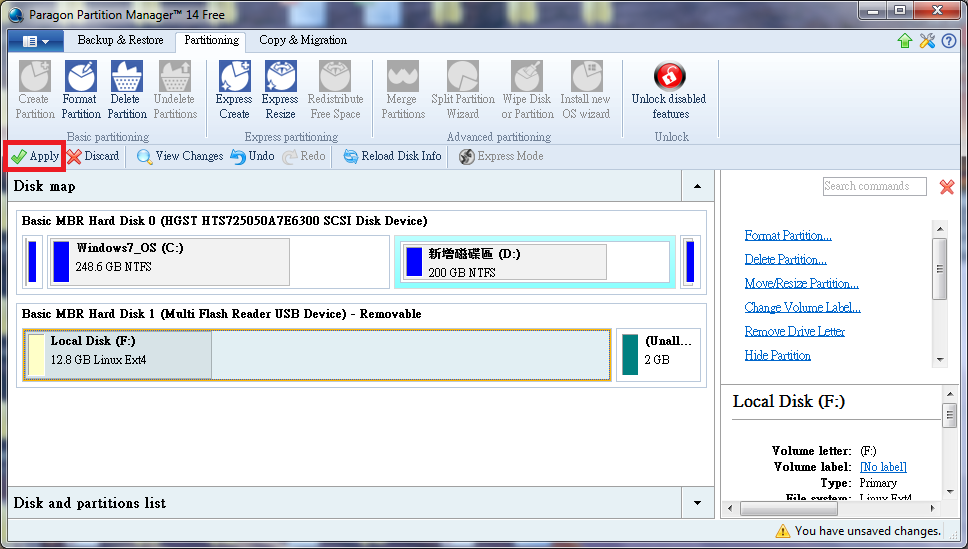968x549 pixels.
Task: Click the Hide Partition link
Action: pyautogui.click(x=777, y=356)
